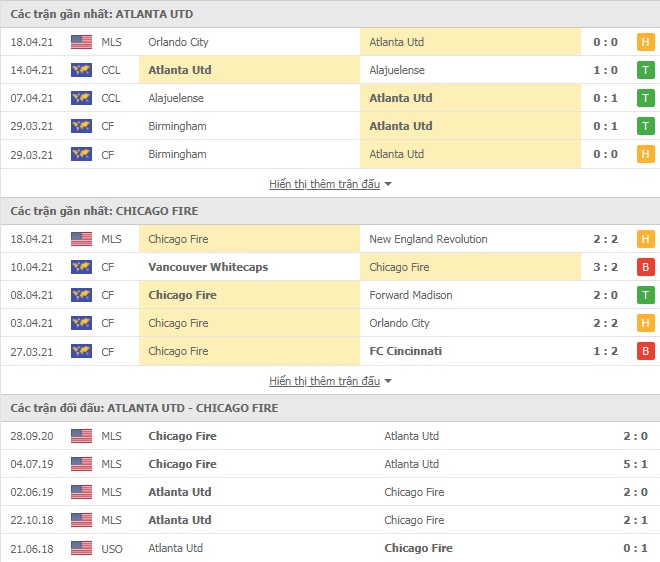Click US flag icon for Orlando City vs Atlanta match
This screenshot has width=660, height=562.
click(81, 42)
